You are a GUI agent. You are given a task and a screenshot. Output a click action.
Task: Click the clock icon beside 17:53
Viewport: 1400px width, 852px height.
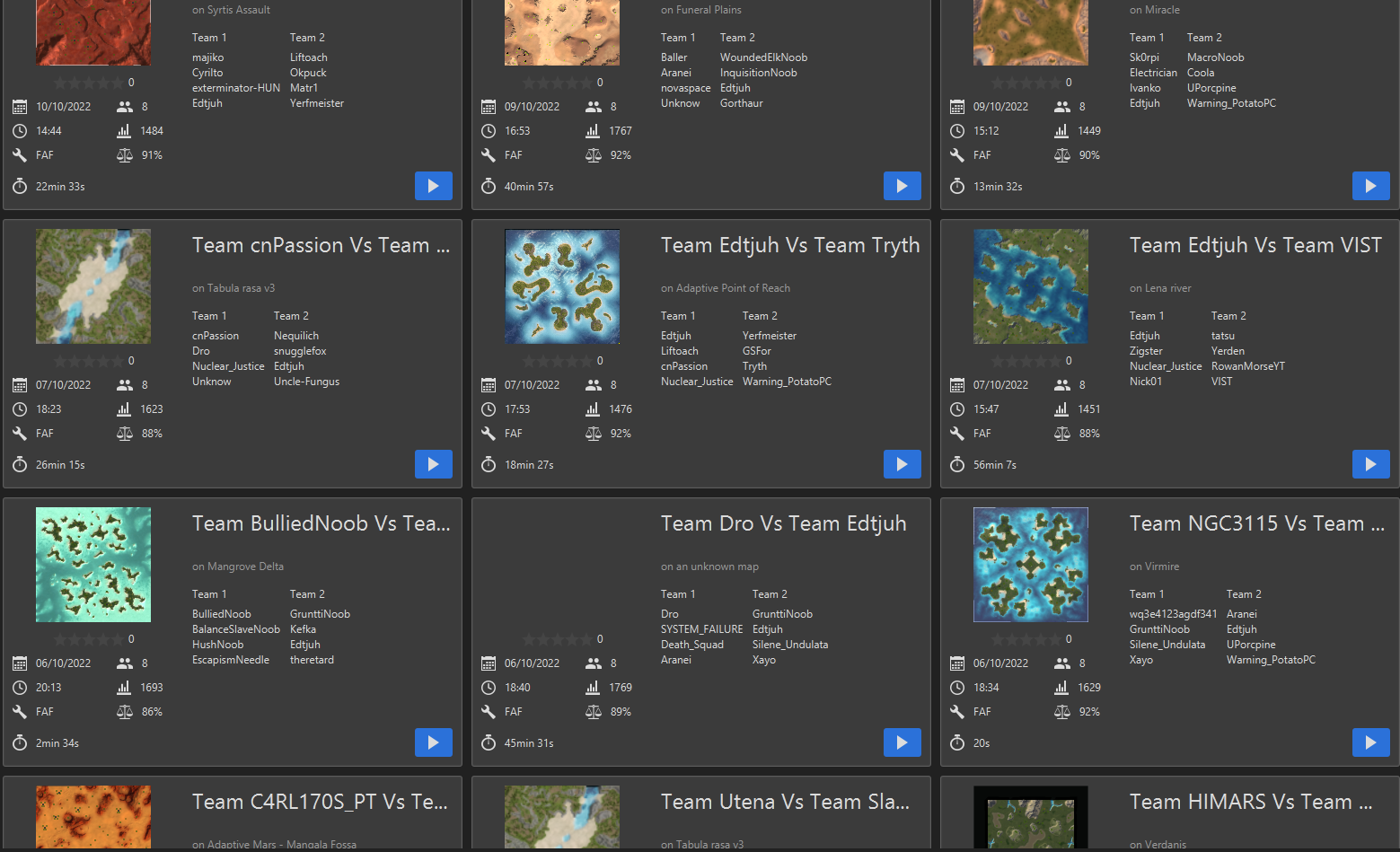[489, 409]
